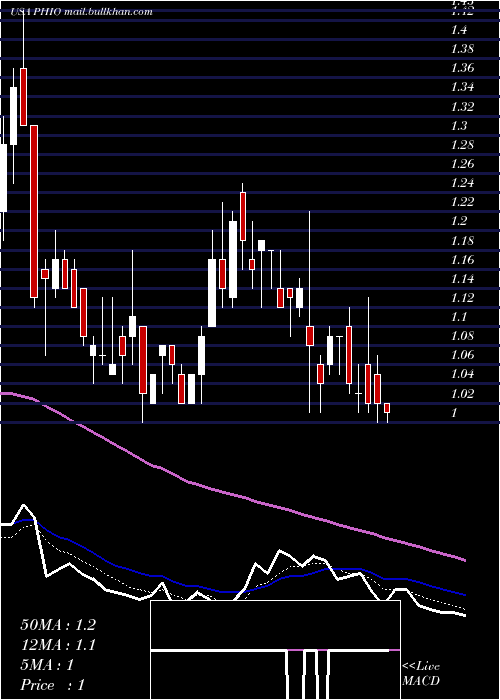Click the Price : 1 legend text
Image resolution: width=500 pixels, height=700 pixels.
[52, 685]
